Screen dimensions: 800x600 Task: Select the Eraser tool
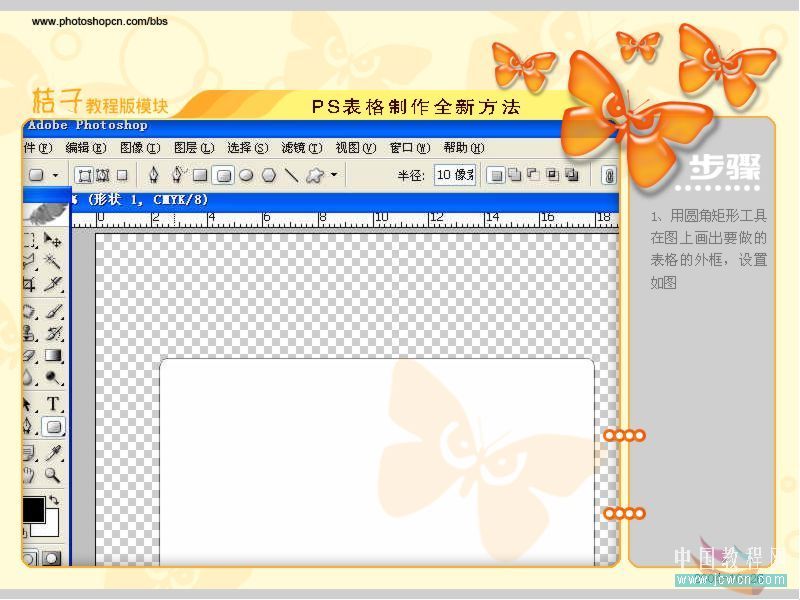pos(30,356)
